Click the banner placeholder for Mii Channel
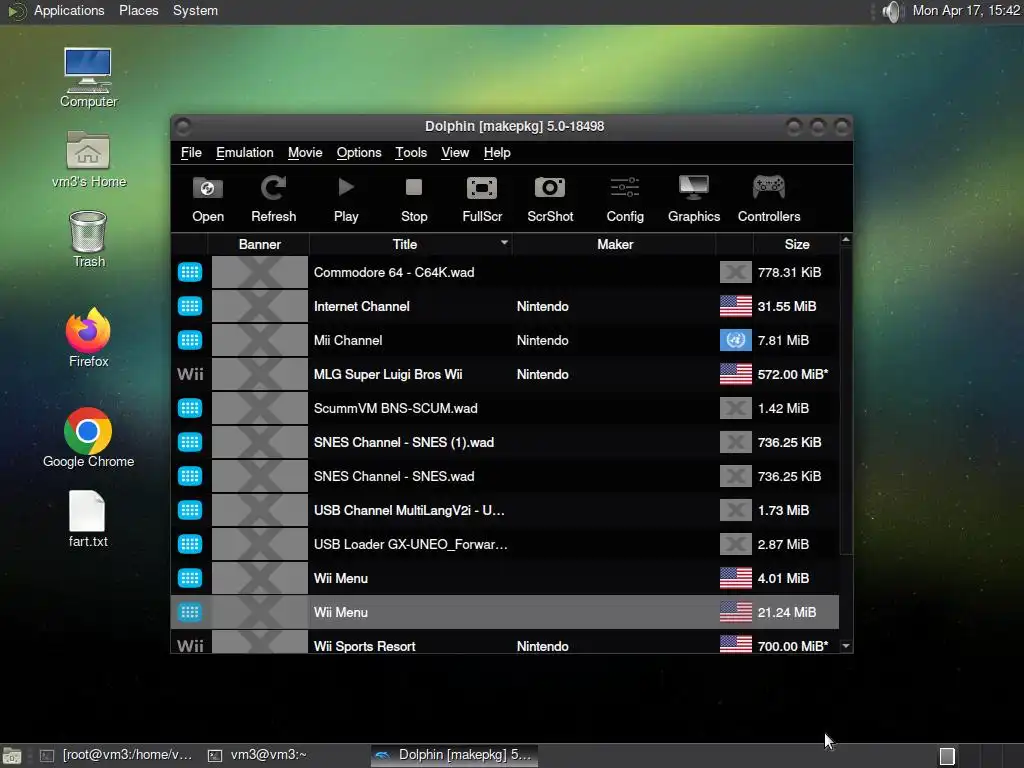The width and height of the screenshot is (1024, 768). pos(259,340)
